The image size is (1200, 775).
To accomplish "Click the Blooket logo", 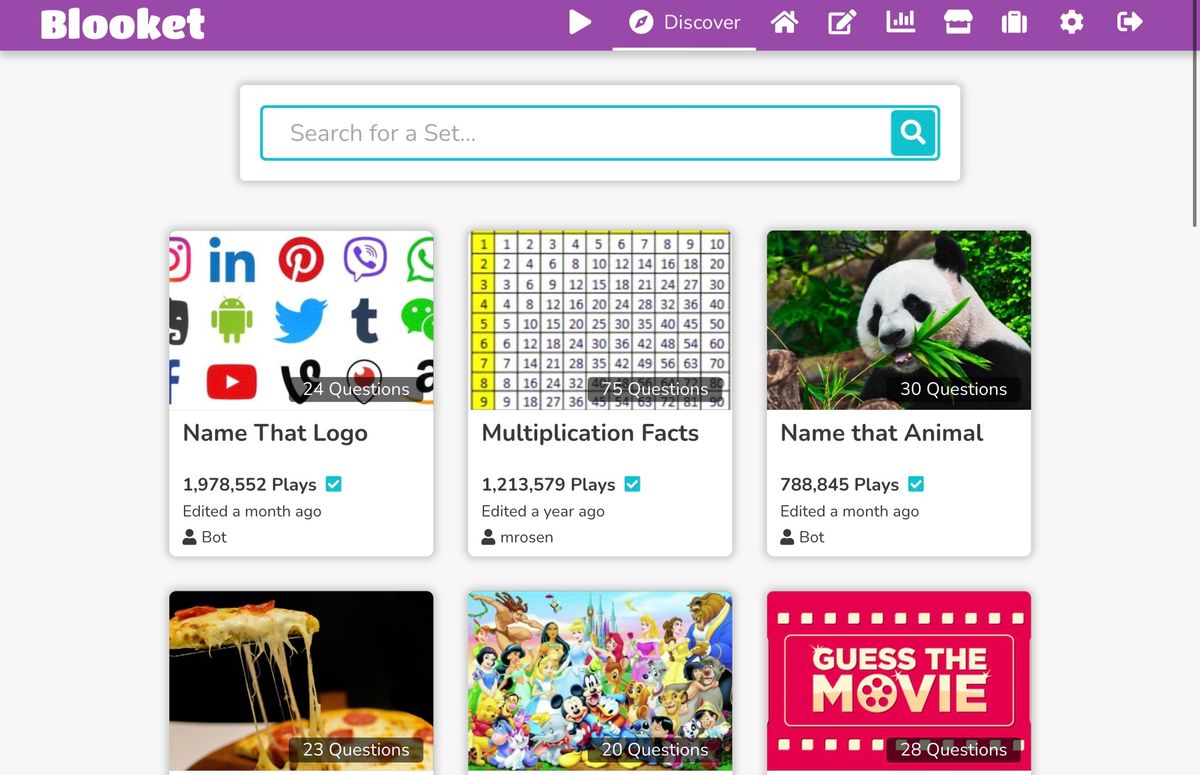I will 122,23.
